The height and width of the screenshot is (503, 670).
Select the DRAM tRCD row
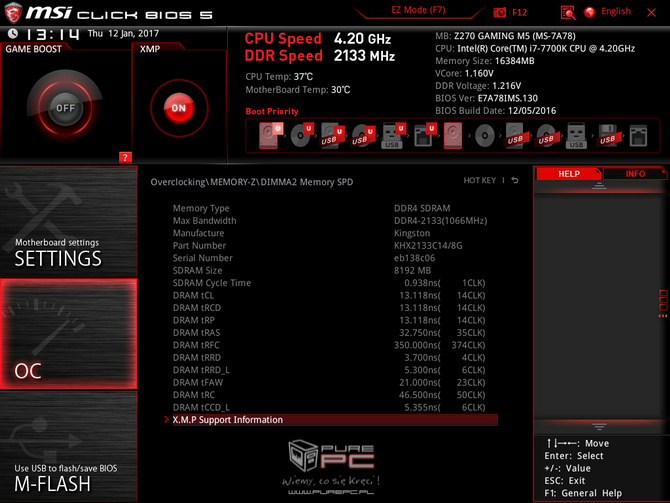pos(335,308)
